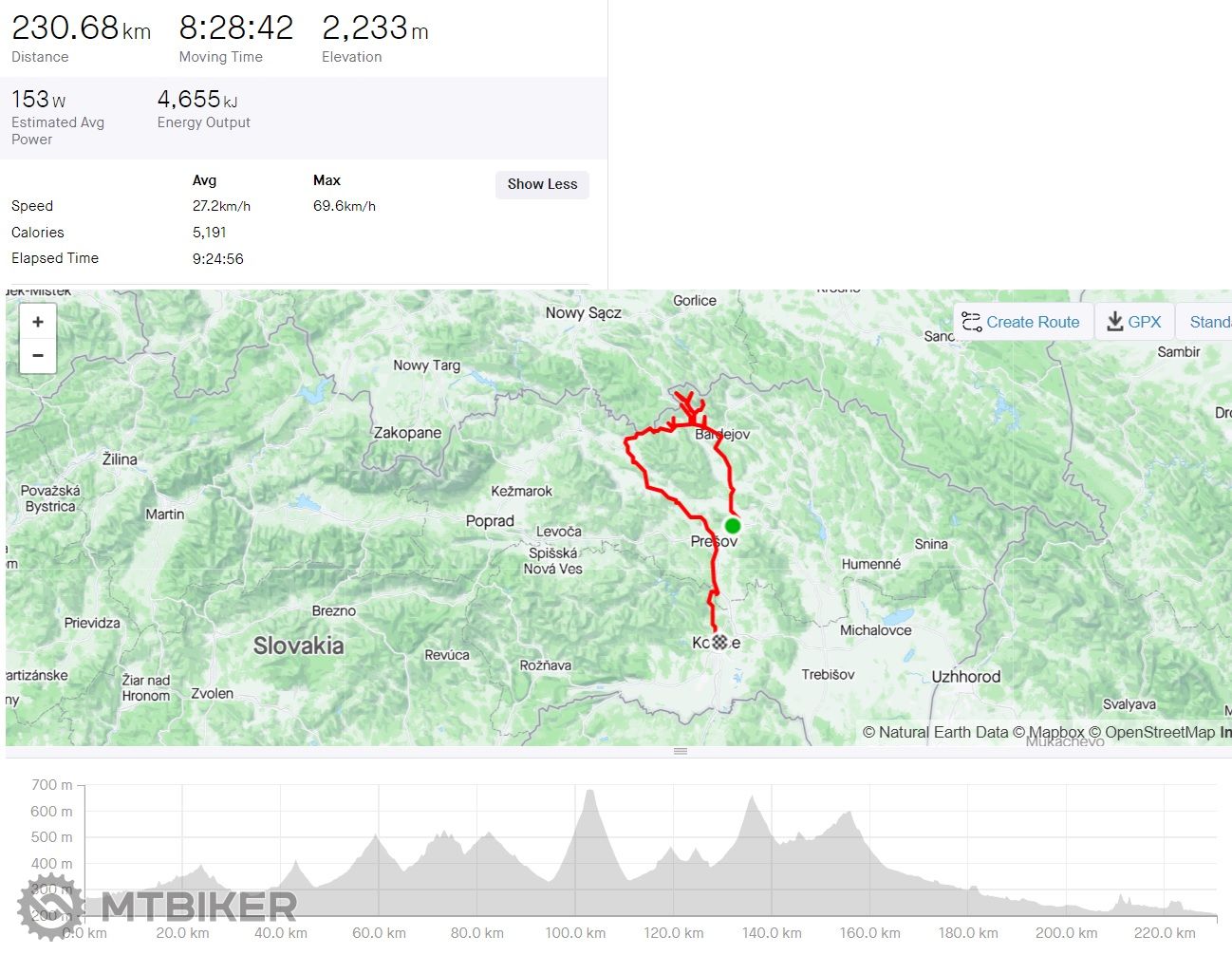Zoom in the map with plus button
The image size is (1232, 955).
38,322
